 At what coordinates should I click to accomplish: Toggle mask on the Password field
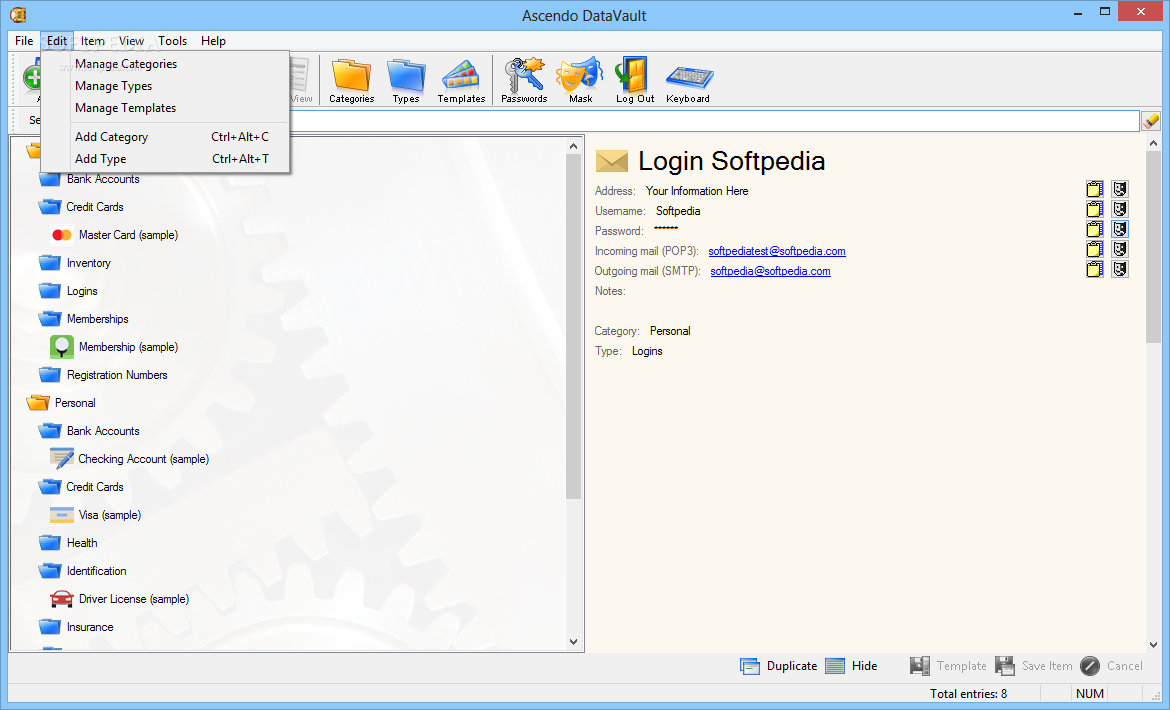point(1119,229)
